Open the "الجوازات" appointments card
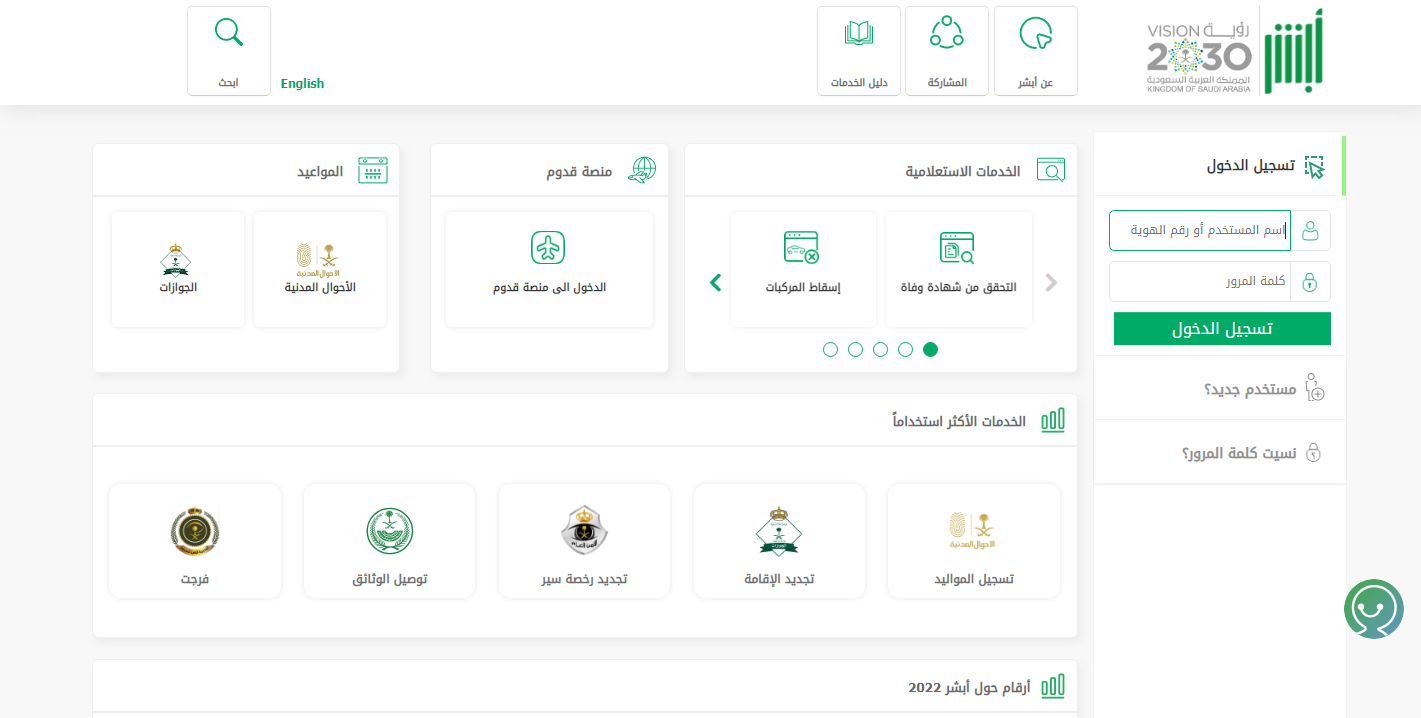Image resolution: width=1421 pixels, height=718 pixels. point(178,269)
